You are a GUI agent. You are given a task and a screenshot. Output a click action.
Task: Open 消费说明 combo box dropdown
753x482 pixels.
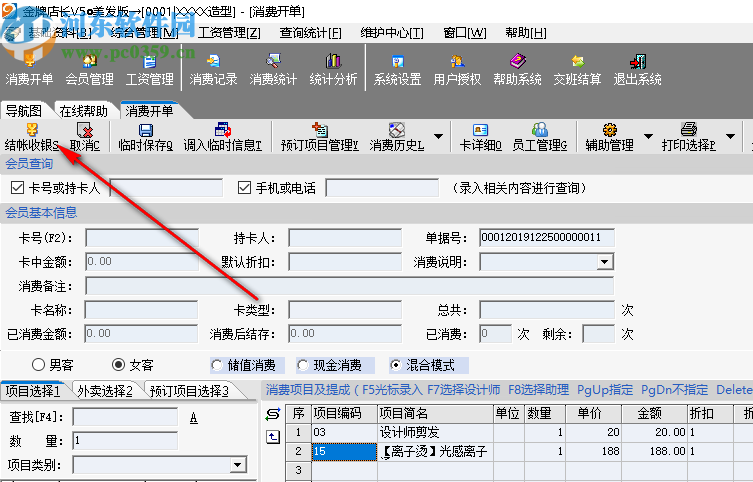tap(605, 262)
